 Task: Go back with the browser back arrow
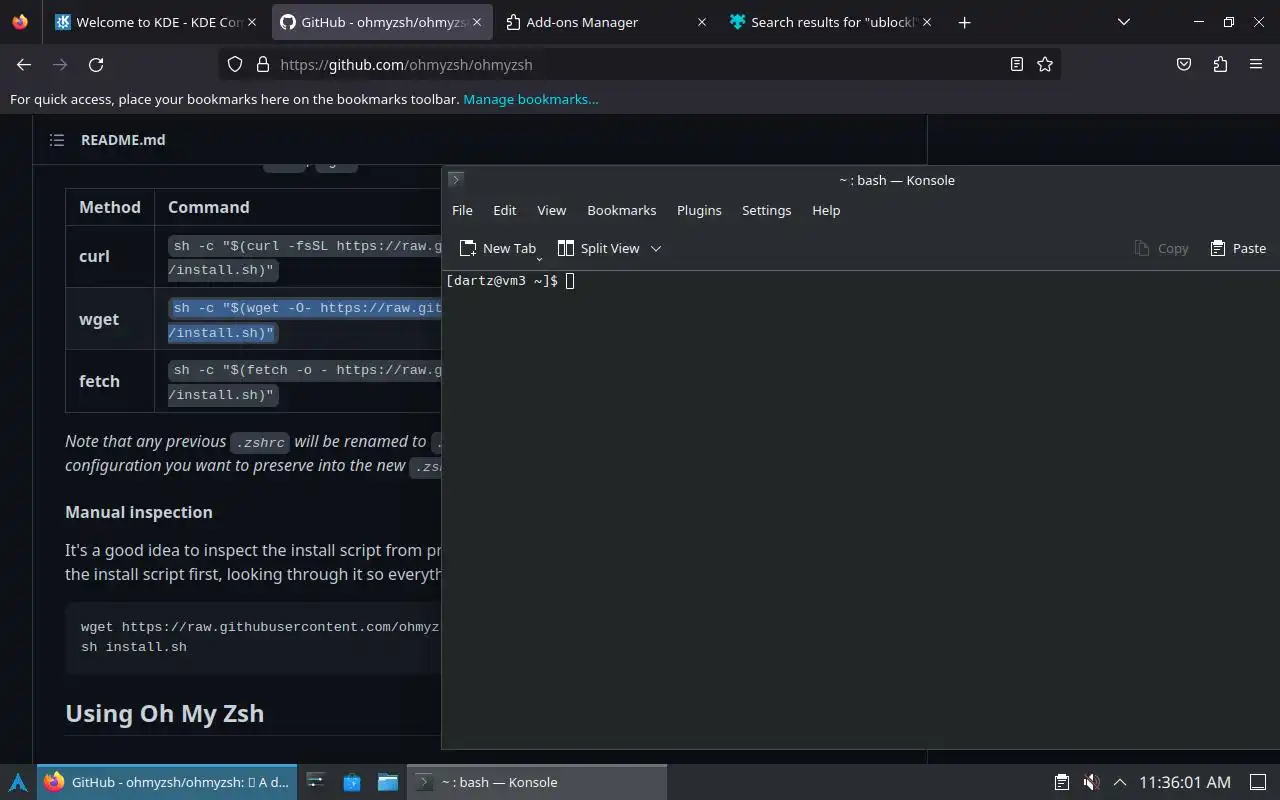[x=24, y=64]
